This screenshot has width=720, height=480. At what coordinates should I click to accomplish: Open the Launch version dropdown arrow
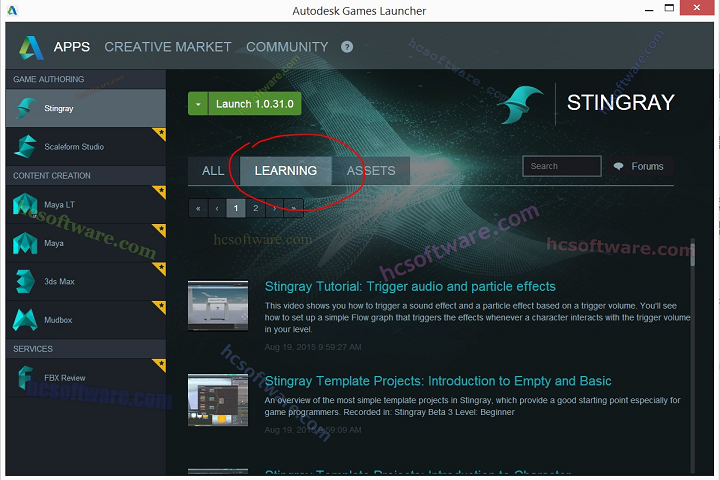point(198,104)
